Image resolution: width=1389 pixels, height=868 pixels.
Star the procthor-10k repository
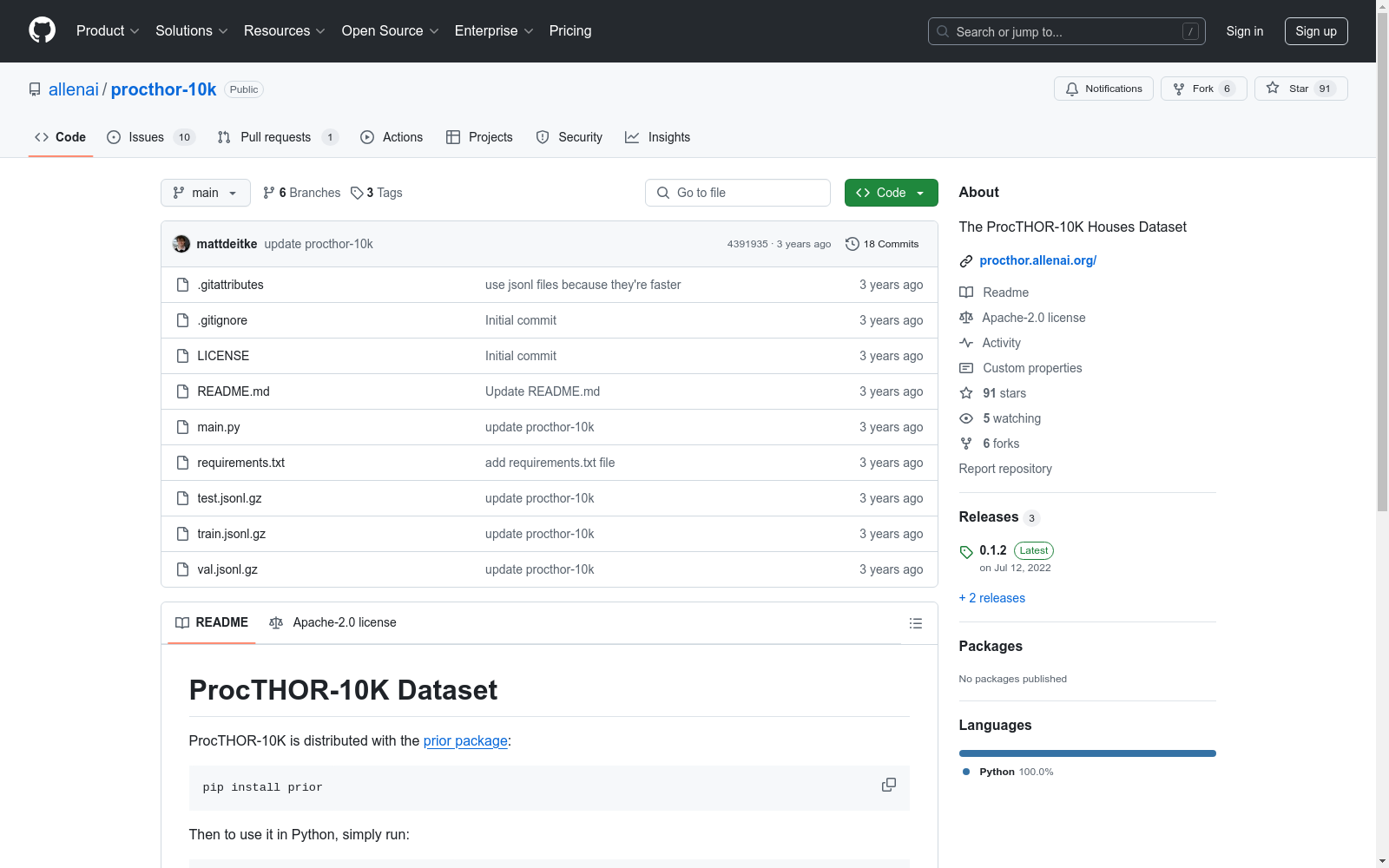click(x=1300, y=89)
